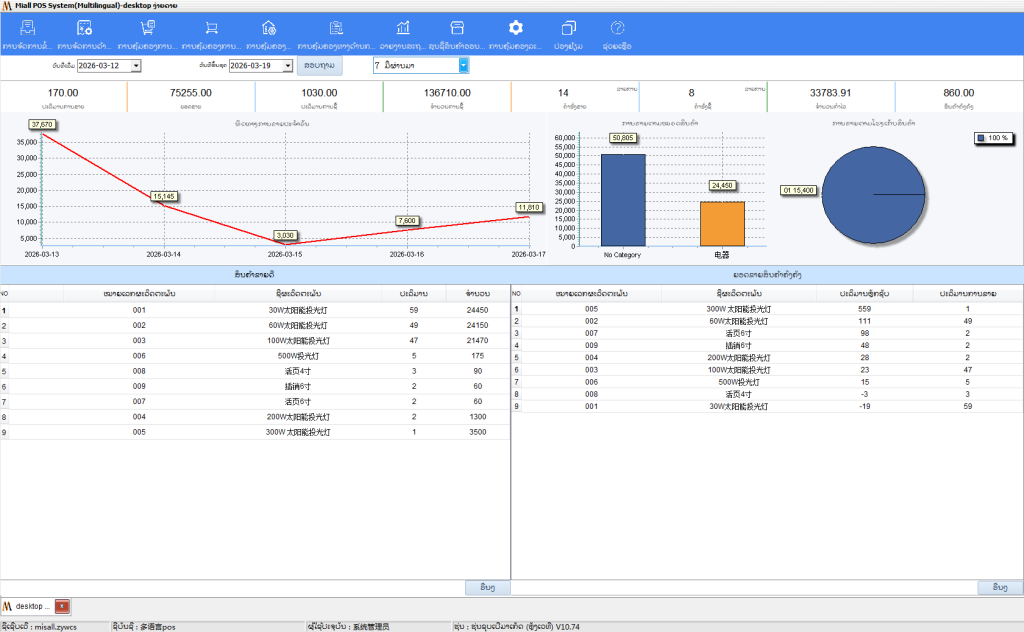Click the button below the left sales table
This screenshot has height=632, width=1024.
[487, 586]
